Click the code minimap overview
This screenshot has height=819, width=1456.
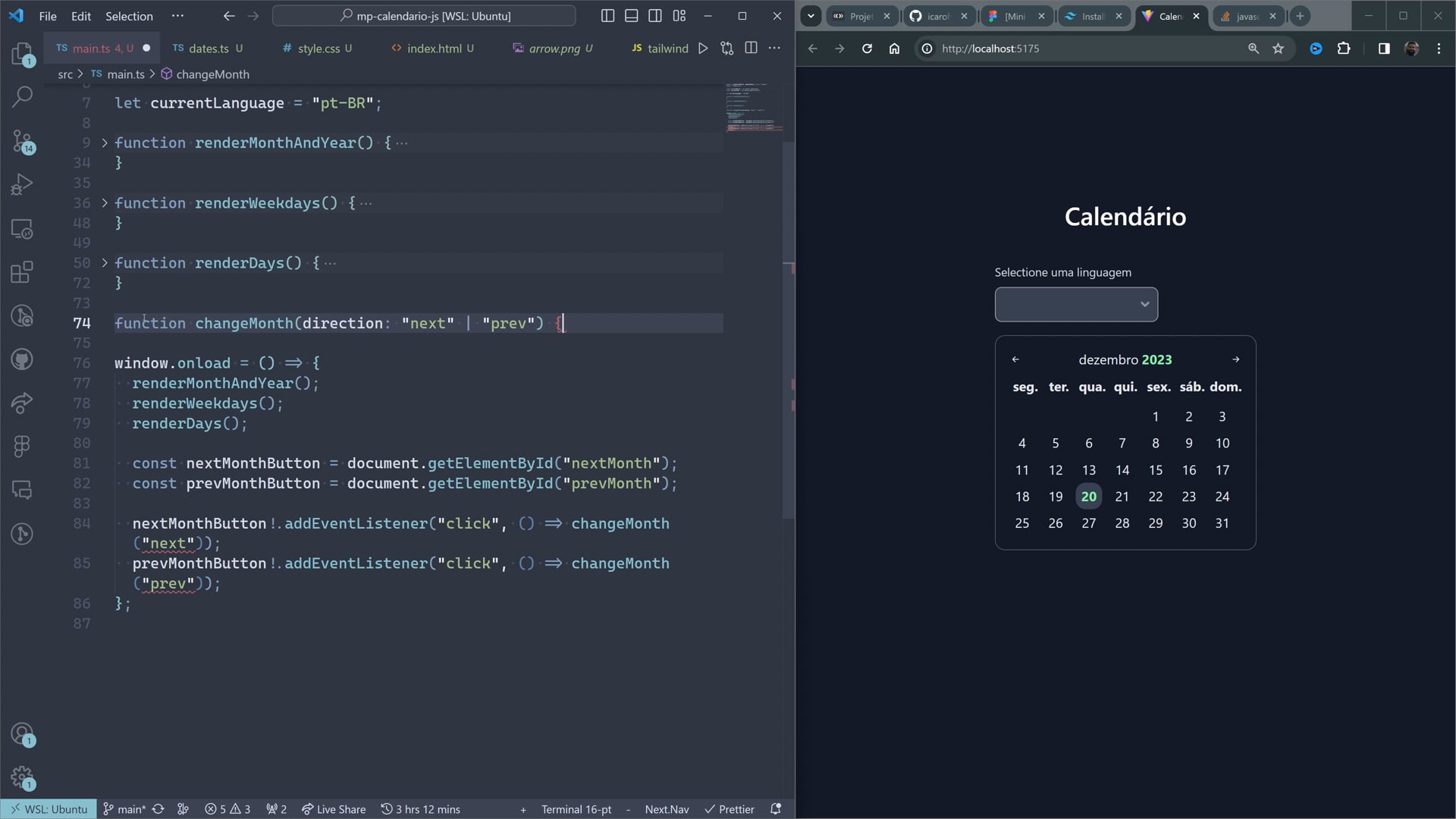pyautogui.click(x=754, y=108)
